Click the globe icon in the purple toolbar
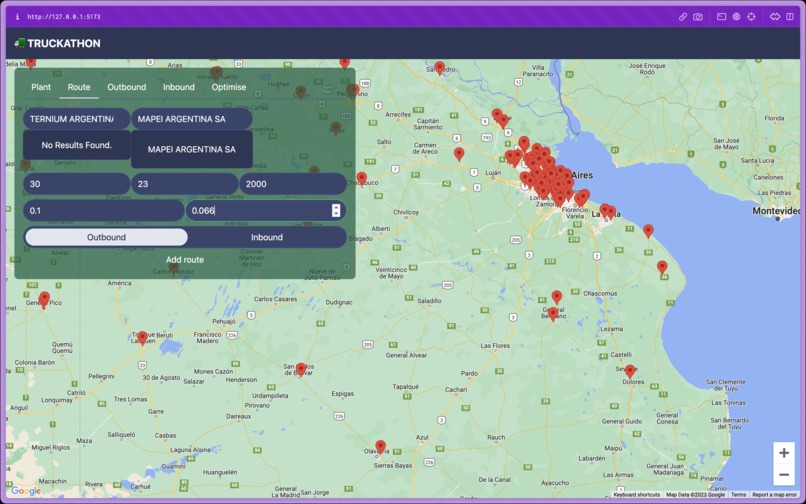 pos(737,16)
